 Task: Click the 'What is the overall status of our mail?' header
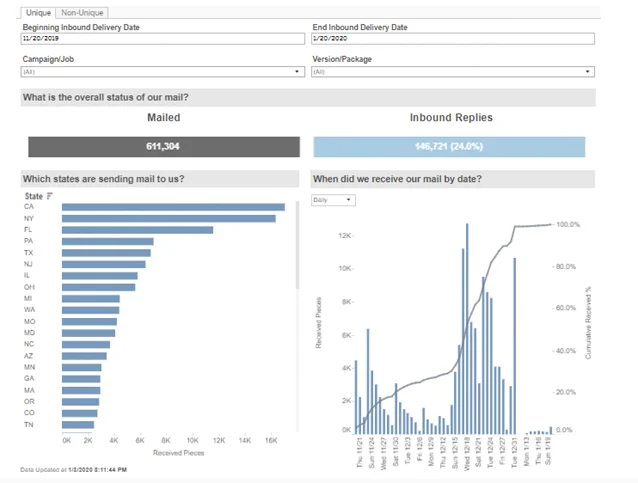point(106,98)
